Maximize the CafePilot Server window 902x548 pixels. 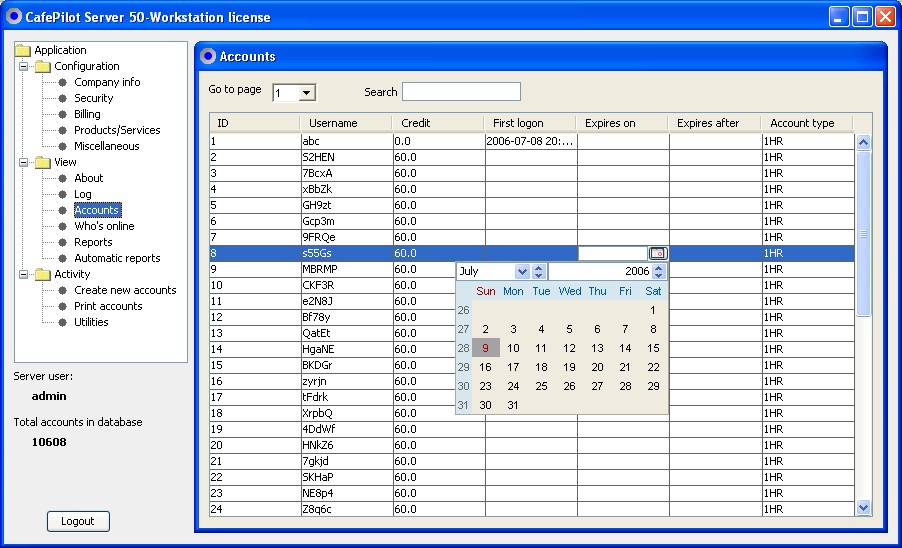(862, 17)
